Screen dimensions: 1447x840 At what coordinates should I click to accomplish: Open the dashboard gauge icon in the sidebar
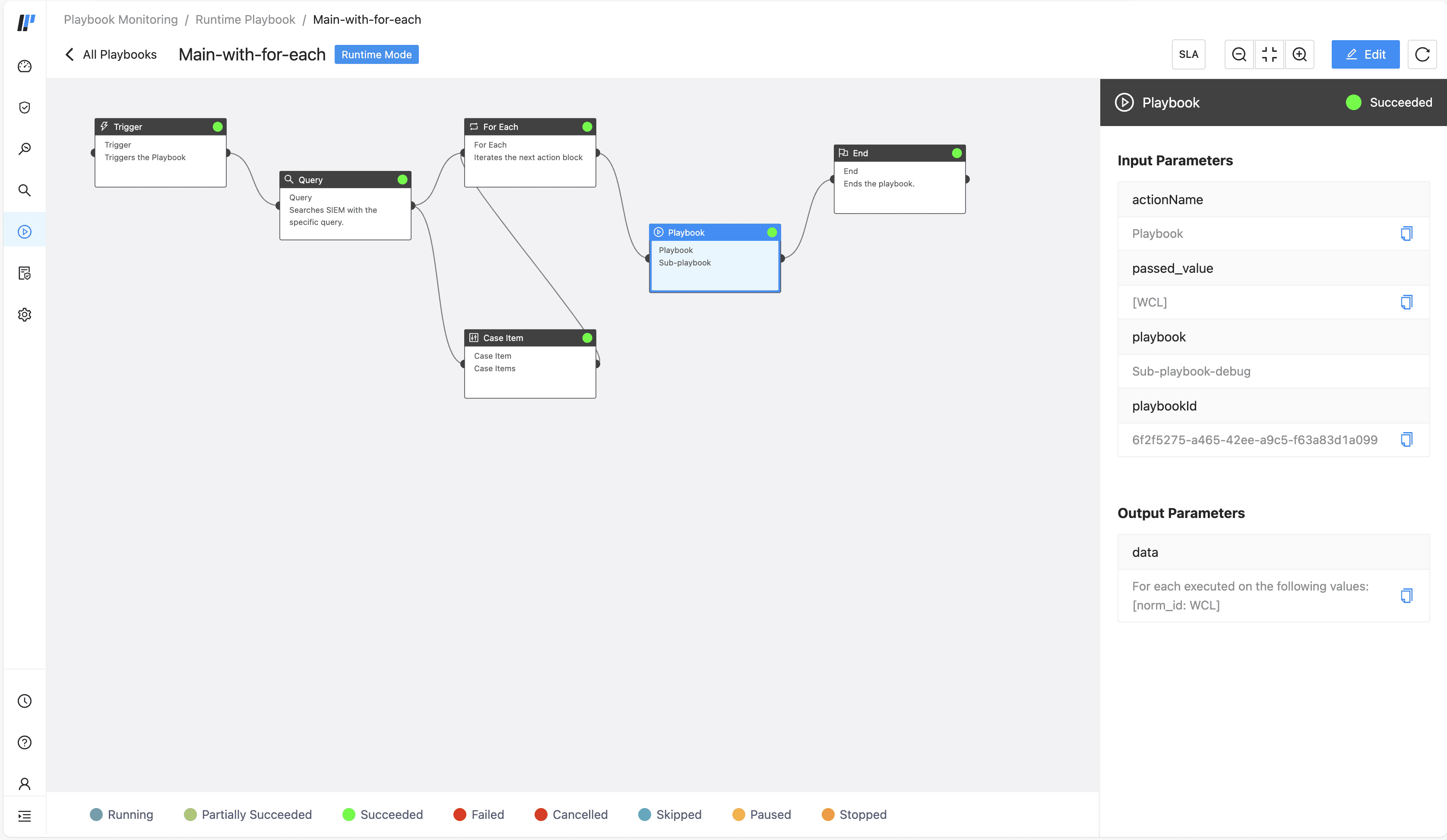[25, 66]
